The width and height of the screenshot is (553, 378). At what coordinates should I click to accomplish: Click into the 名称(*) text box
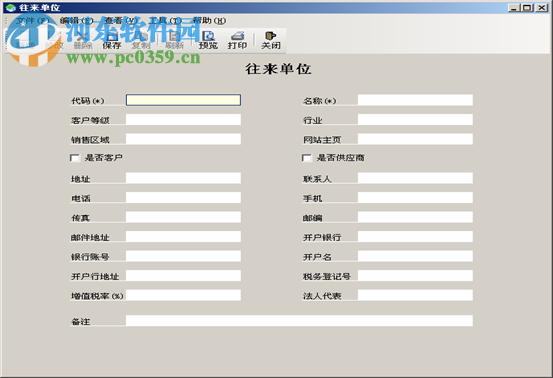[415, 100]
